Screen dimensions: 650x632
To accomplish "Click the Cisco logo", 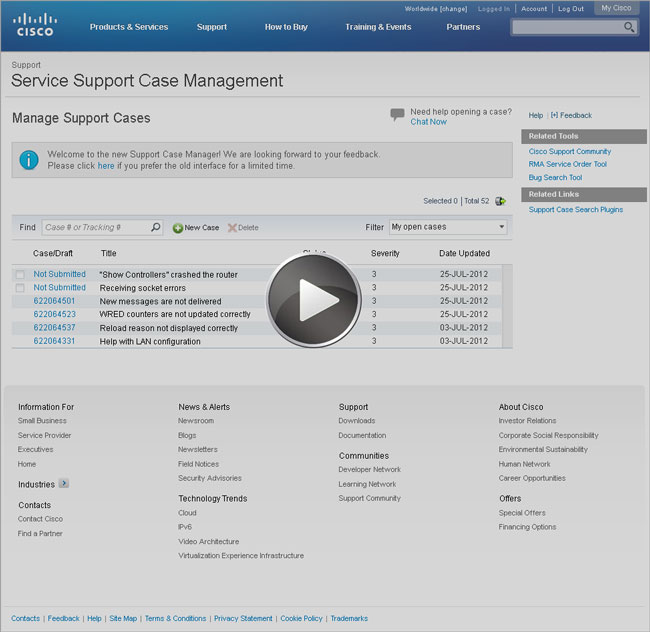I will [x=35, y=24].
